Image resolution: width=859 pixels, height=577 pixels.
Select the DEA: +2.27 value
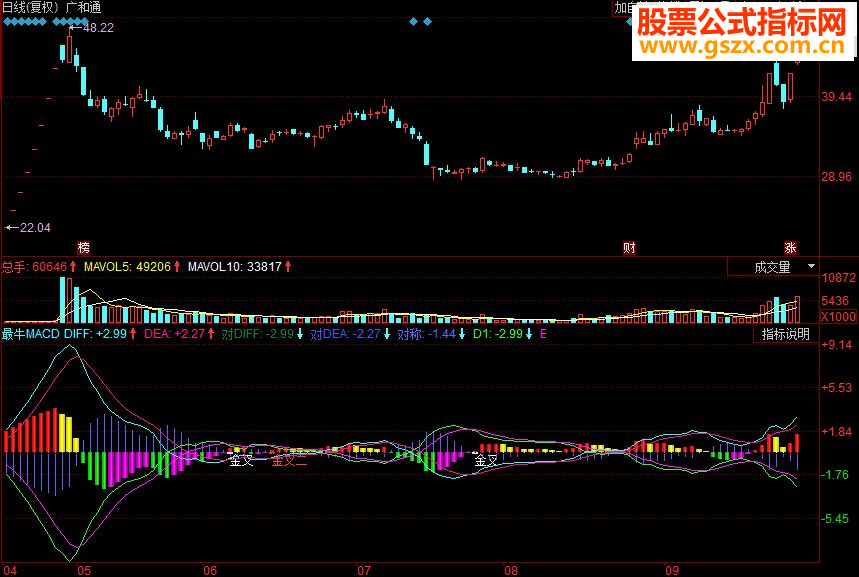174,334
